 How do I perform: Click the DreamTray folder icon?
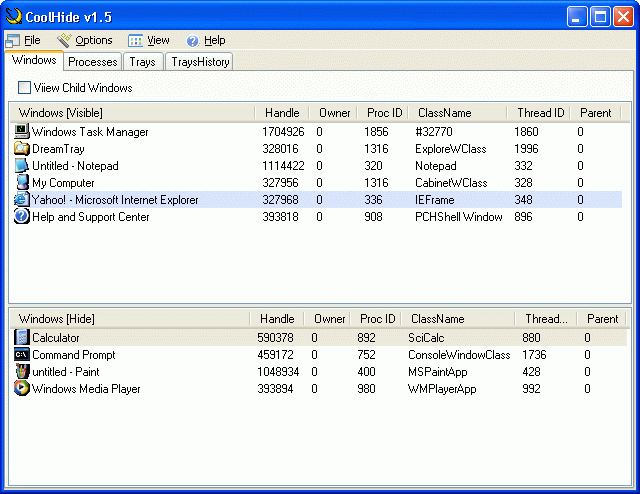(22, 149)
